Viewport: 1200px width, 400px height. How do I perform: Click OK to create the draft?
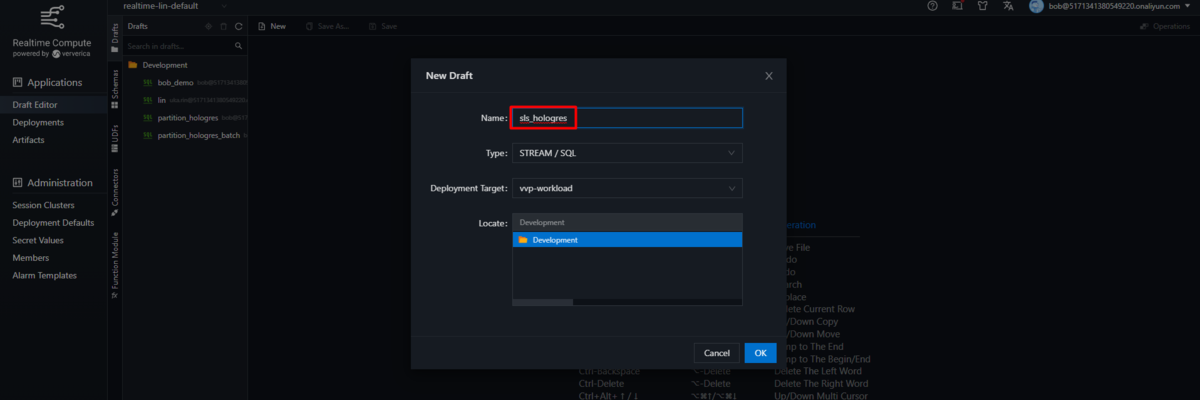[760, 353]
